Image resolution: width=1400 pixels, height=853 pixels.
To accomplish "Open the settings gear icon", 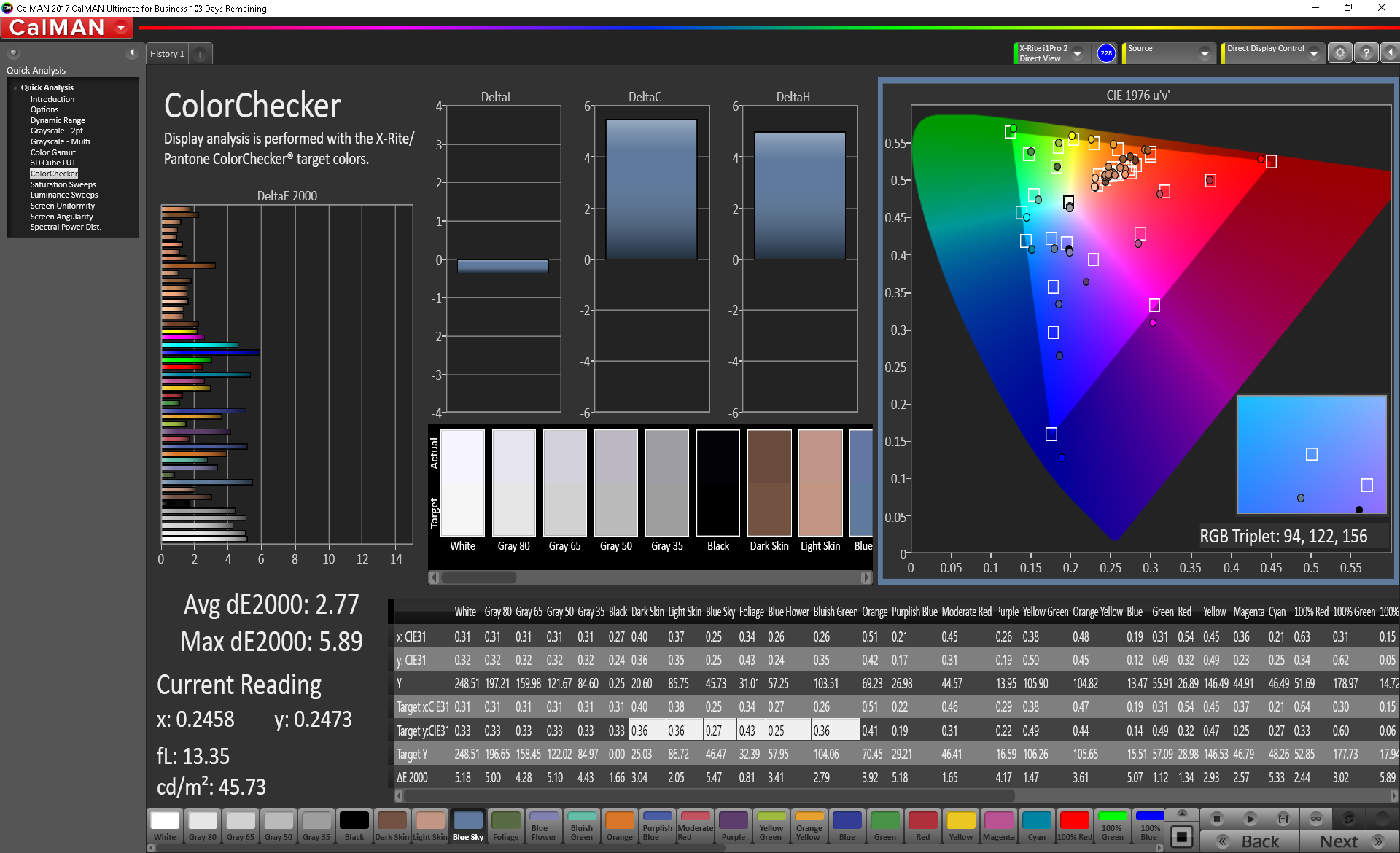I will [1339, 53].
